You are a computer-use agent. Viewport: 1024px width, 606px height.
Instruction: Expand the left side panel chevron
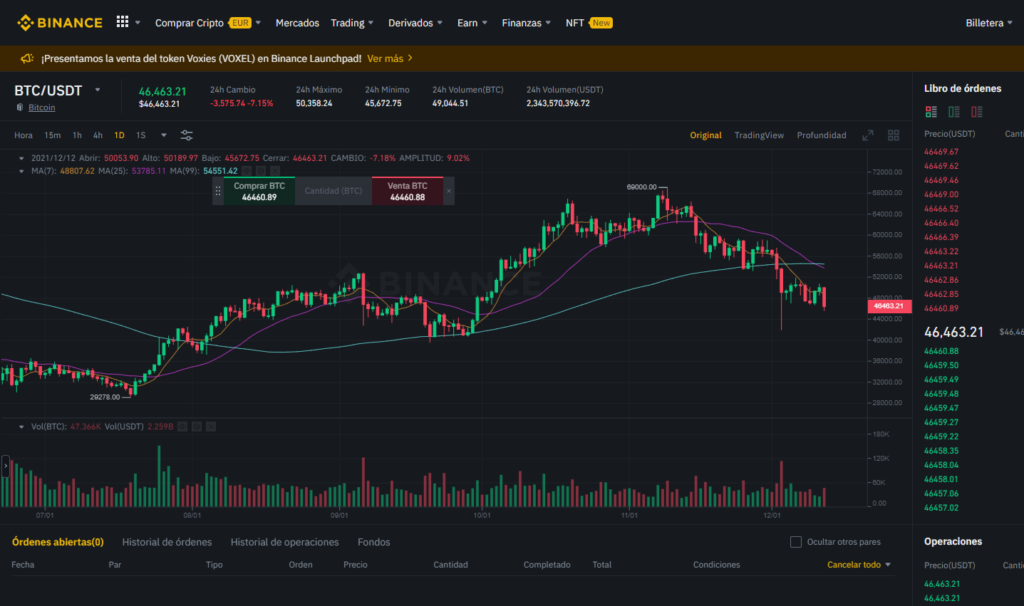coord(5,466)
